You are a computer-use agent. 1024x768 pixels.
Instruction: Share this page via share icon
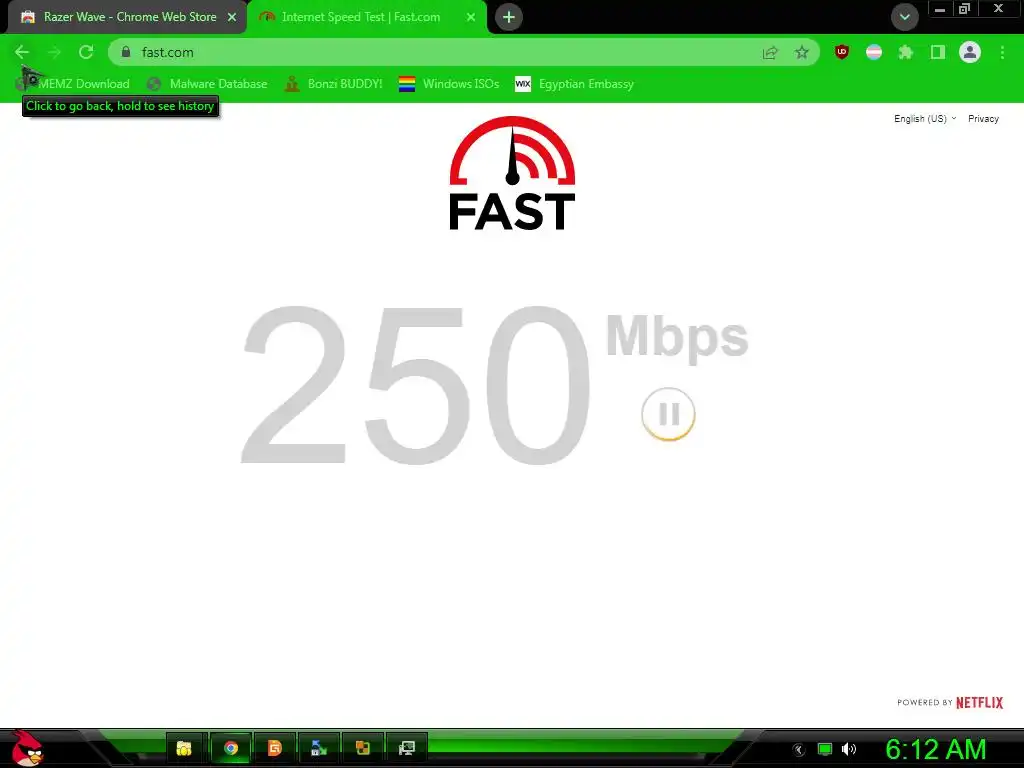pyautogui.click(x=771, y=52)
